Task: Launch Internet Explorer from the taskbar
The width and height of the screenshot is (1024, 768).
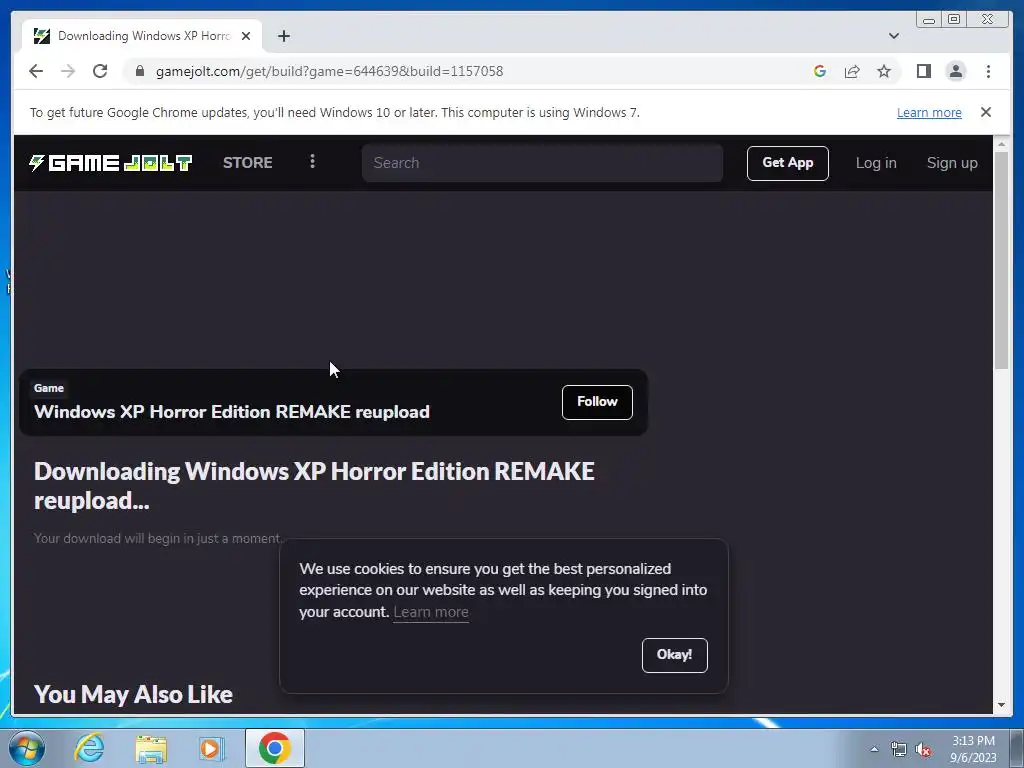Action: pos(89,748)
